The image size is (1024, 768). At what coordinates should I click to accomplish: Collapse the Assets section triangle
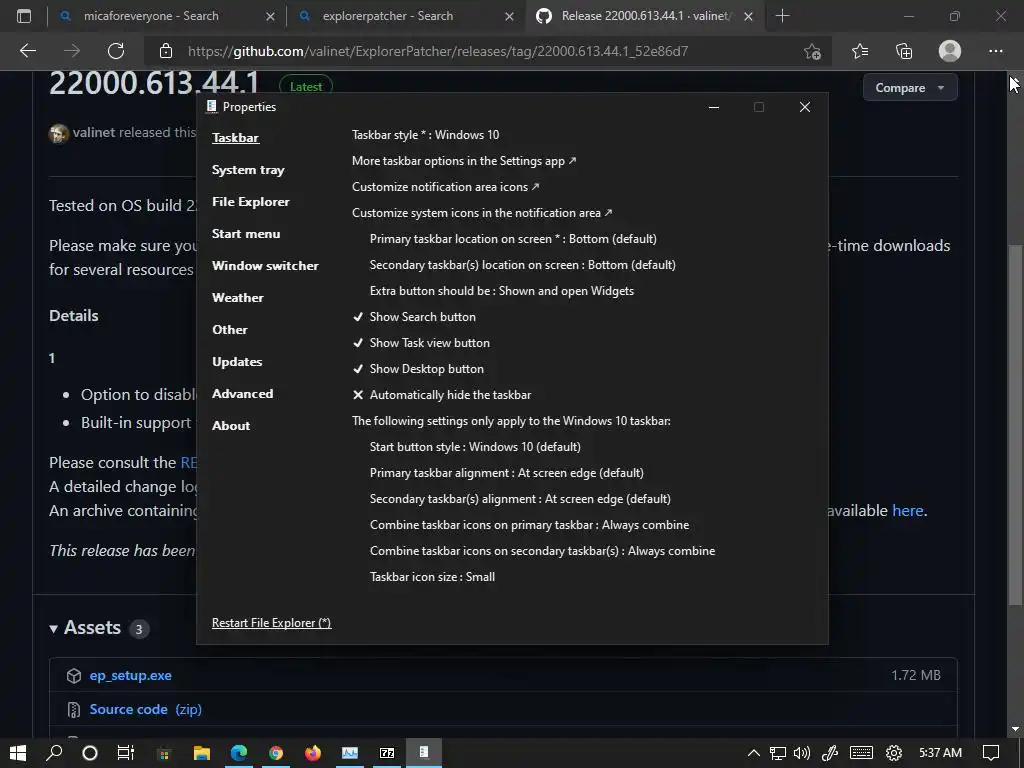click(x=54, y=629)
